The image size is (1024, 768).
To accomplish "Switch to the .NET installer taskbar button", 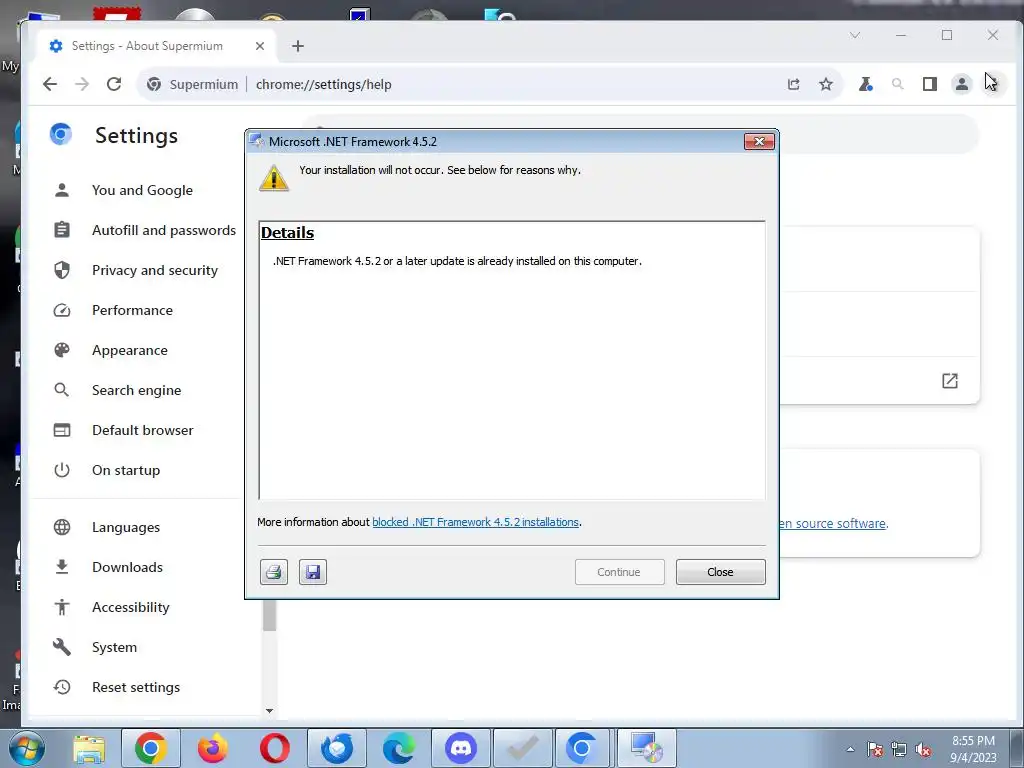I will click(x=647, y=748).
